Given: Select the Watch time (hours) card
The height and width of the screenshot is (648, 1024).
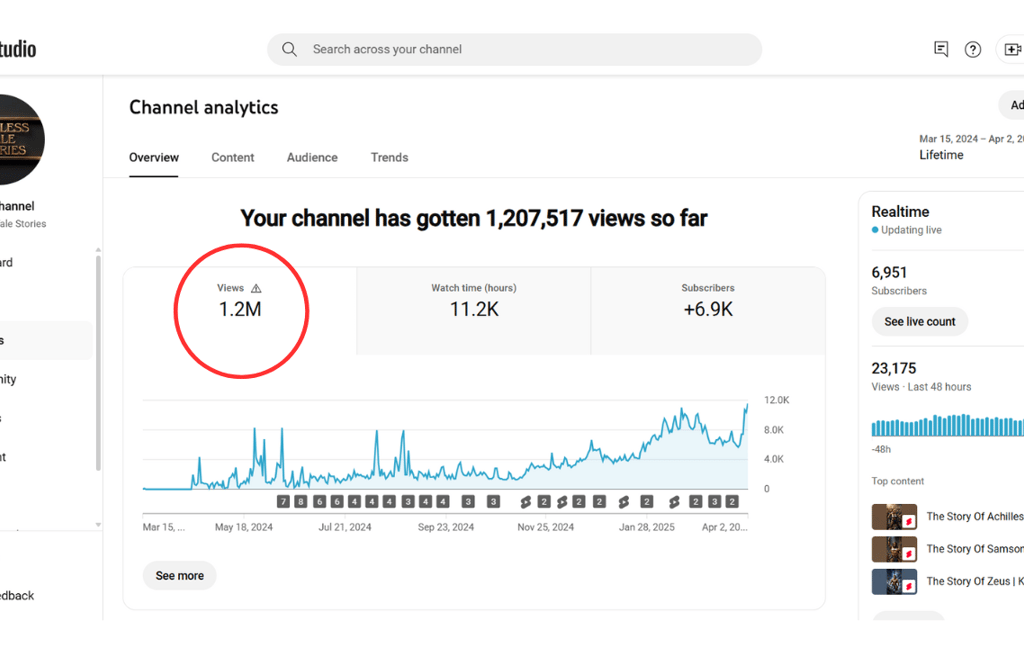Looking at the screenshot, I should click(473, 311).
